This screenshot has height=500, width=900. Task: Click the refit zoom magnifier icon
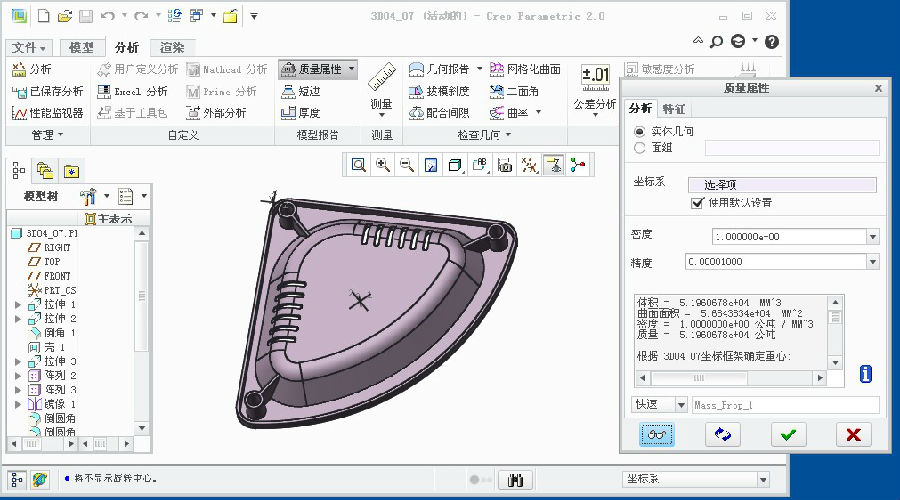(x=358, y=165)
